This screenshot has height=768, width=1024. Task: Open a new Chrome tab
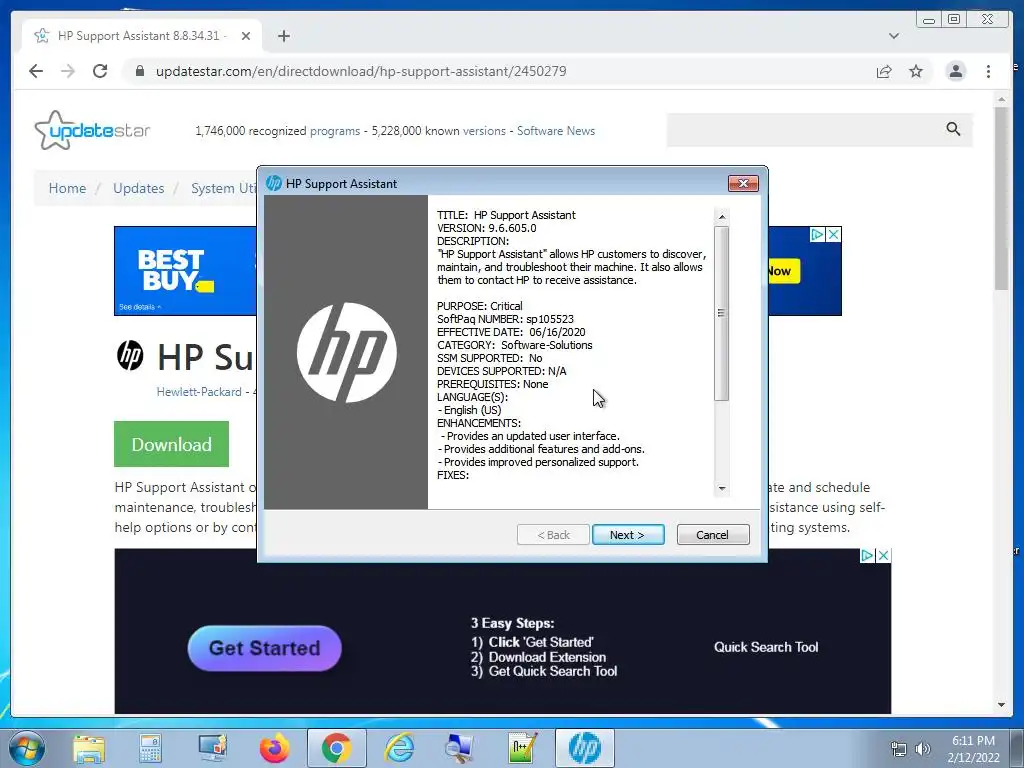tap(283, 36)
